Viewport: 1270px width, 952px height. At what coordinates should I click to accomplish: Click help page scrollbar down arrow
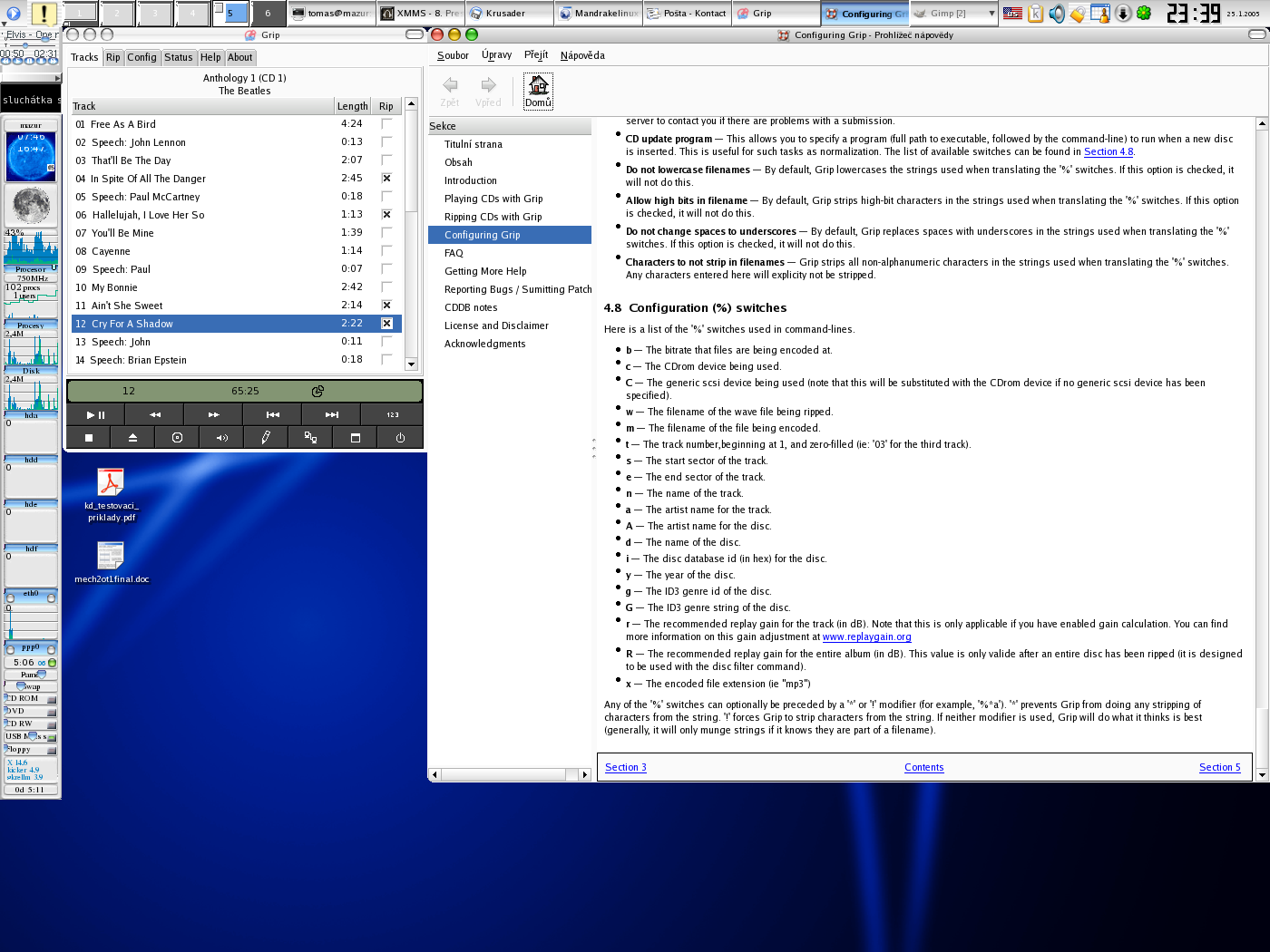pos(1262,775)
